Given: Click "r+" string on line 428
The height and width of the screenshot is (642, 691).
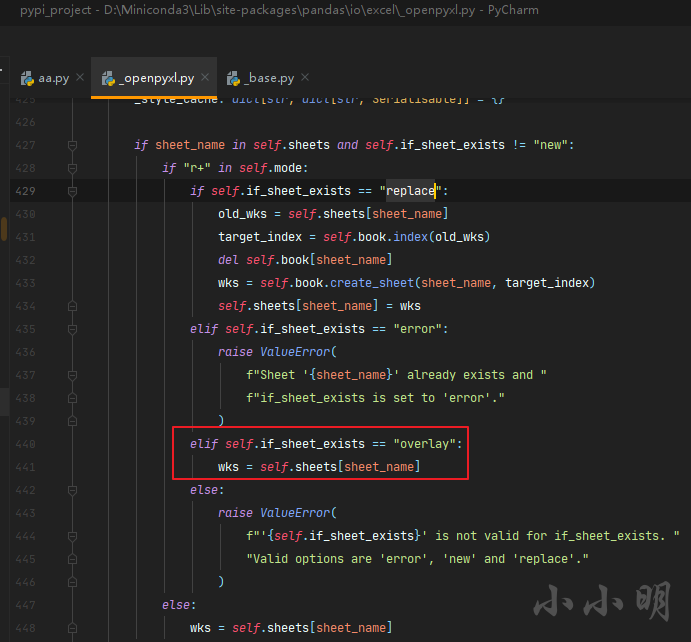Looking at the screenshot, I should tap(197, 168).
